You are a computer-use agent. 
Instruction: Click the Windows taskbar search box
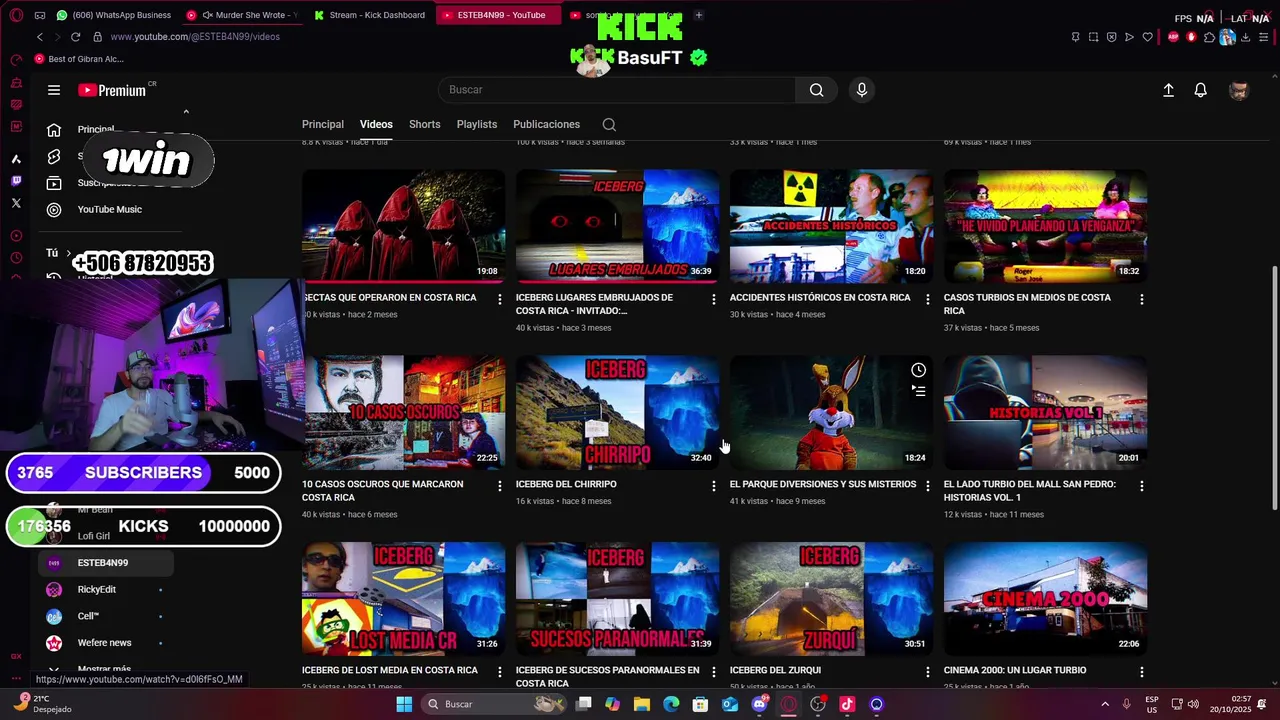[x=493, y=704]
